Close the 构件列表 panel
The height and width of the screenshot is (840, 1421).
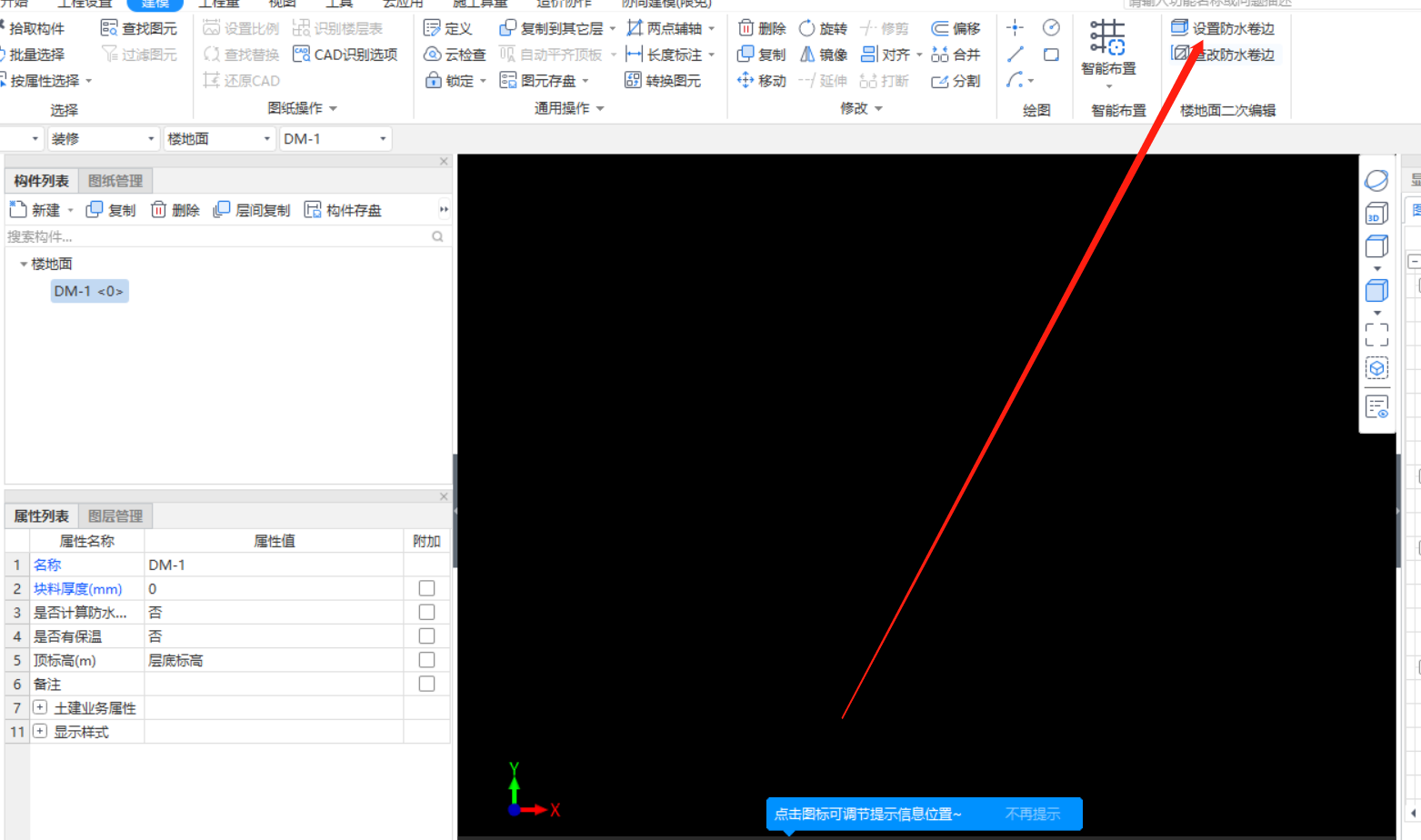[x=444, y=161]
